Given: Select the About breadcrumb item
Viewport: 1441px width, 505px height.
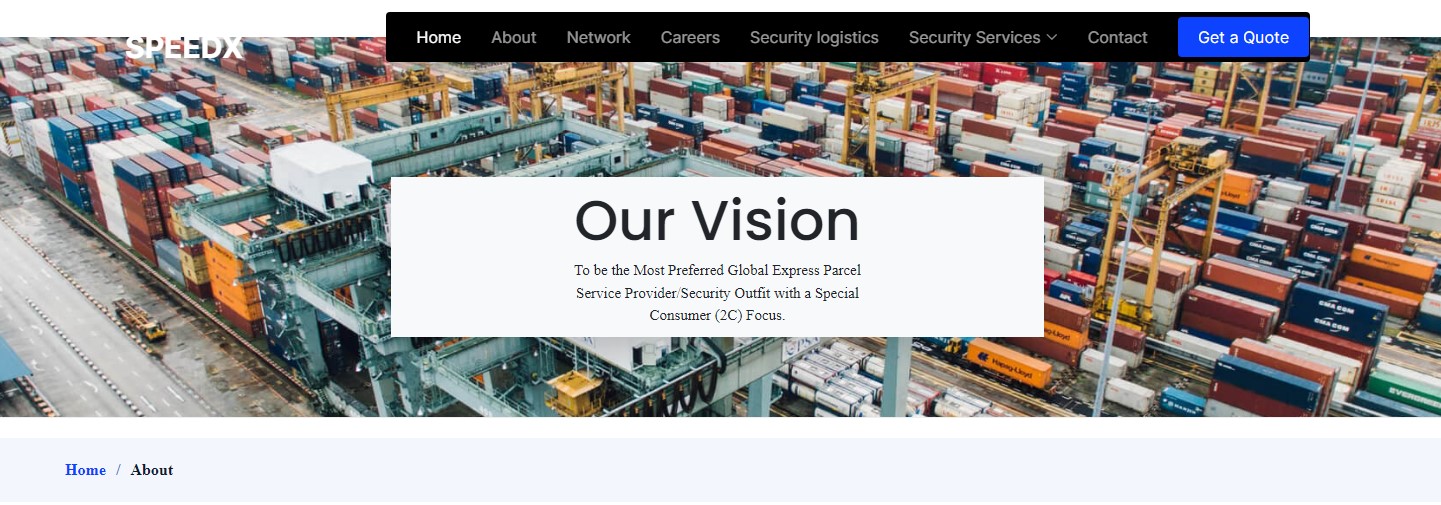Looking at the screenshot, I should pyautogui.click(x=152, y=470).
